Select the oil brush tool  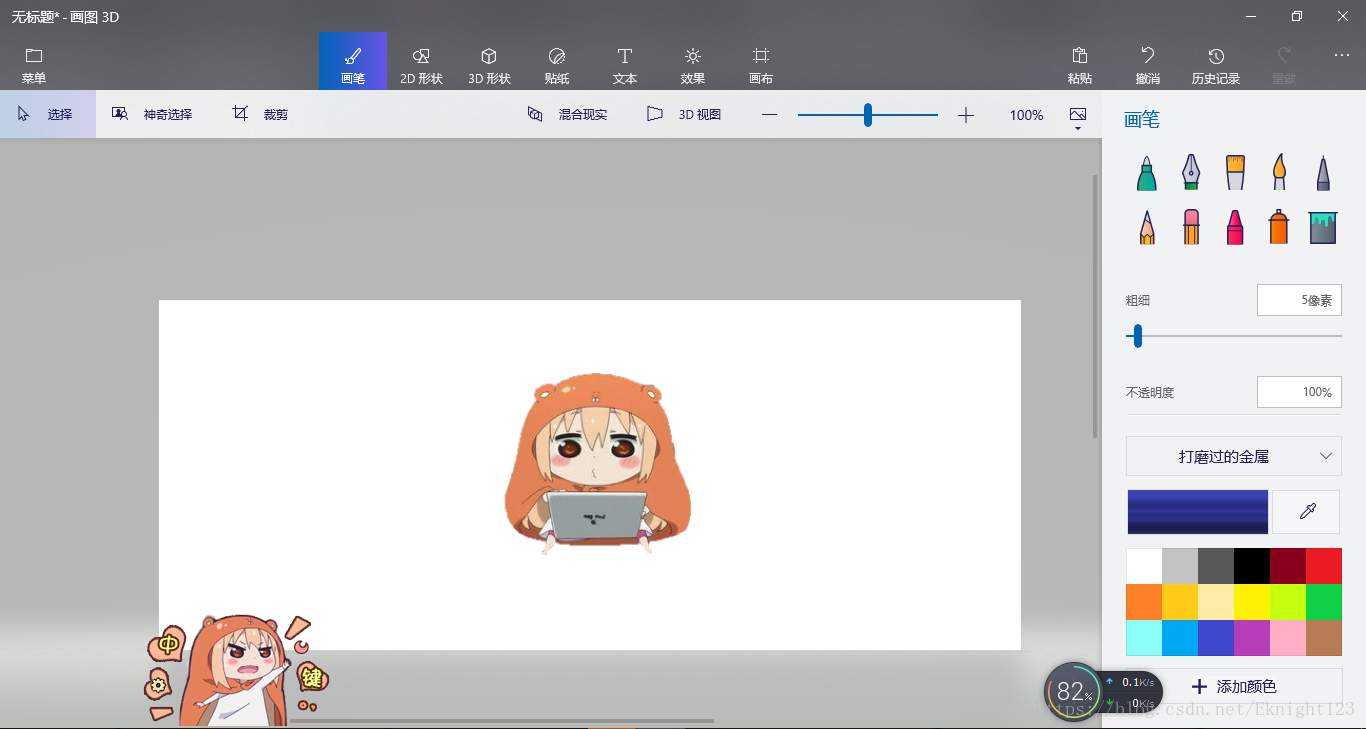pyautogui.click(x=1235, y=172)
